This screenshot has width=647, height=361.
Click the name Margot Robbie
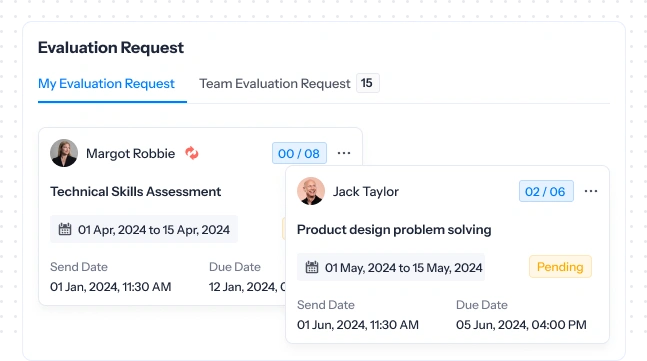[130, 153]
